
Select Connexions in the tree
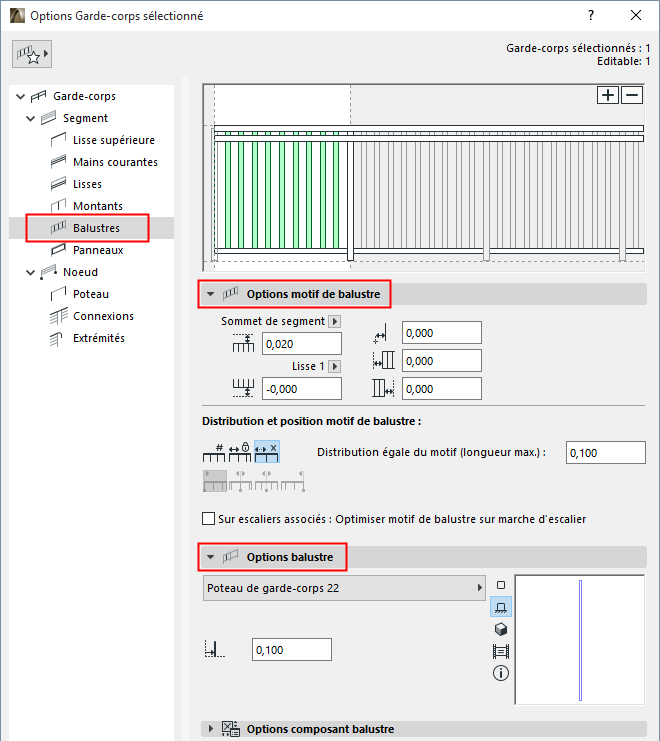(103, 316)
